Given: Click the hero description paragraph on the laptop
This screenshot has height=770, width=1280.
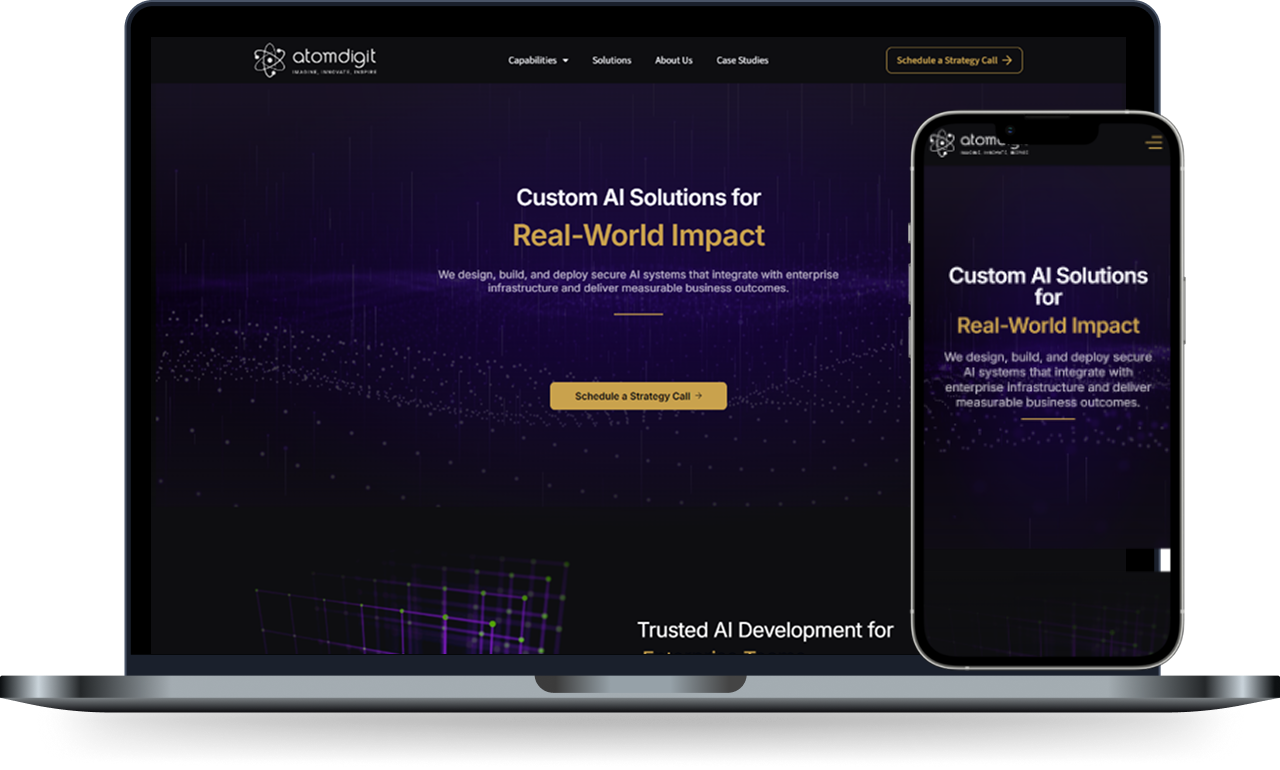Looking at the screenshot, I should pyautogui.click(x=638, y=281).
